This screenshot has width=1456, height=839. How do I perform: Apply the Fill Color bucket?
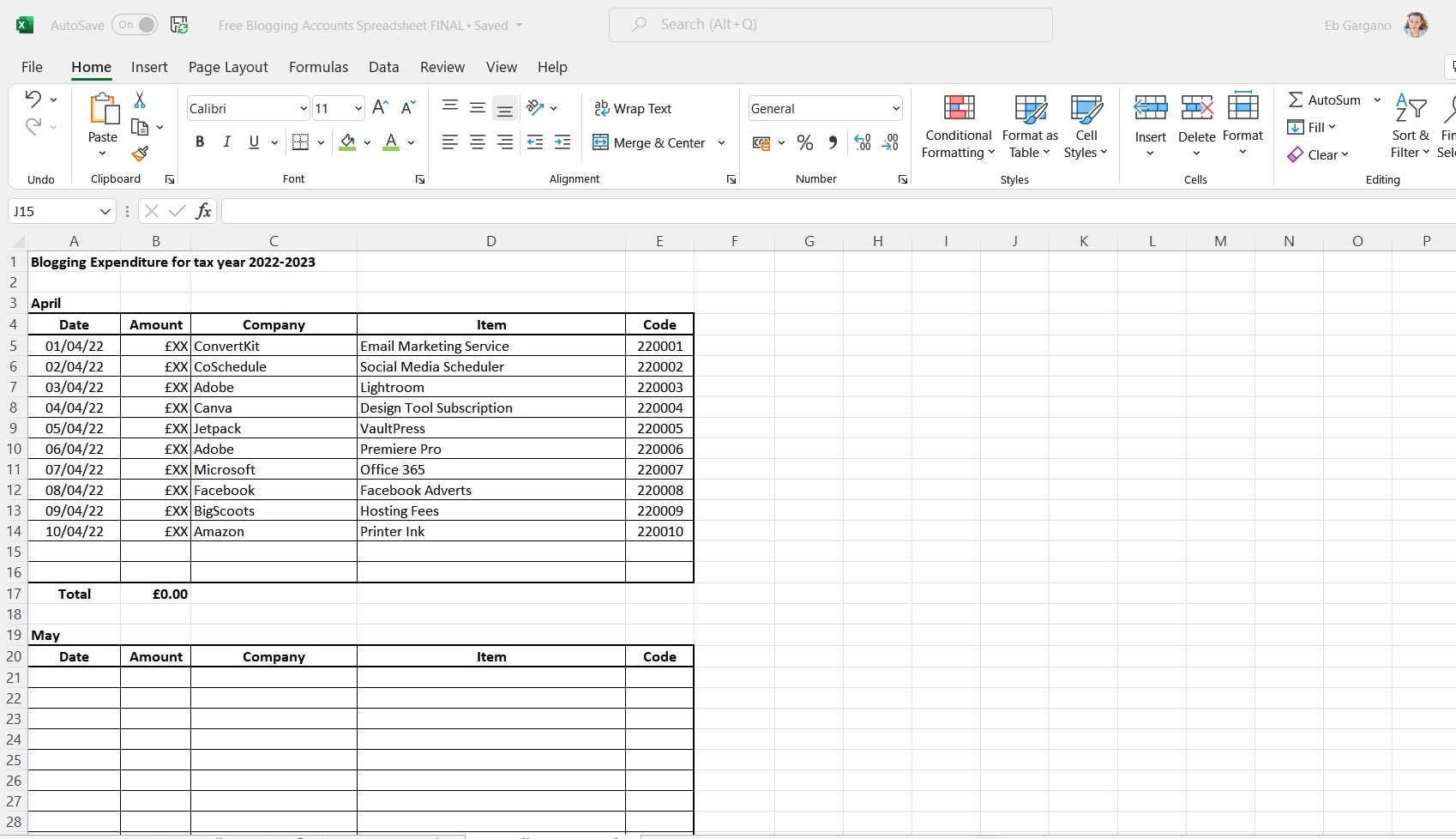347,142
